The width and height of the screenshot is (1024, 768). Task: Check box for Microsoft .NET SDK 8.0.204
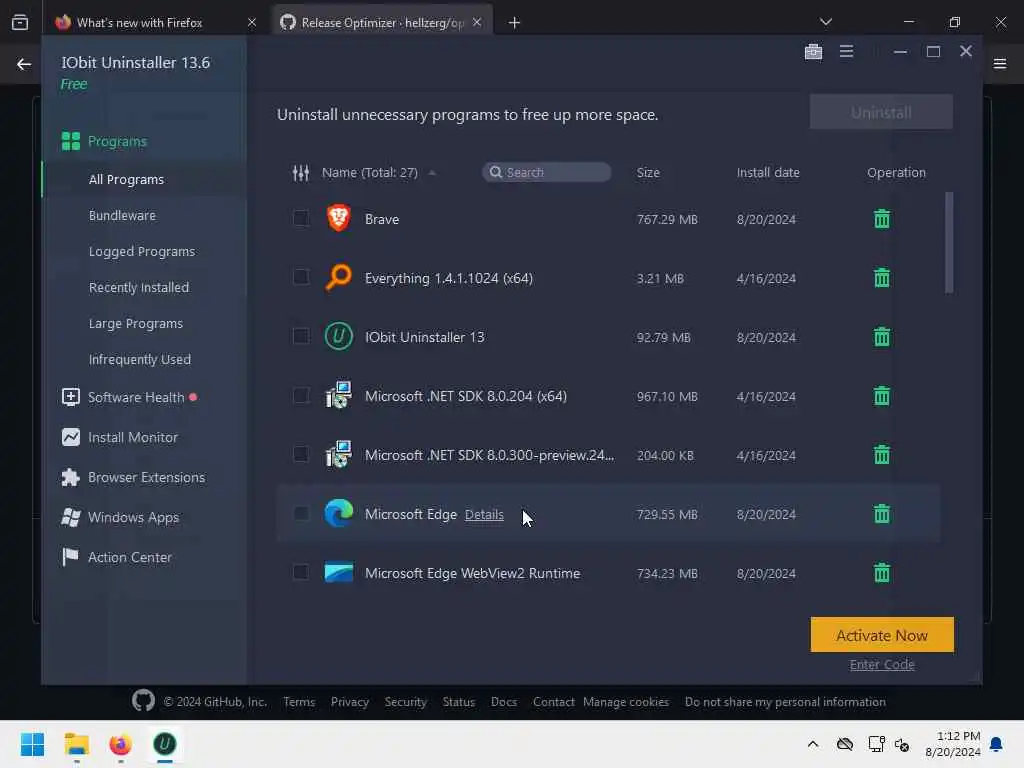click(300, 395)
